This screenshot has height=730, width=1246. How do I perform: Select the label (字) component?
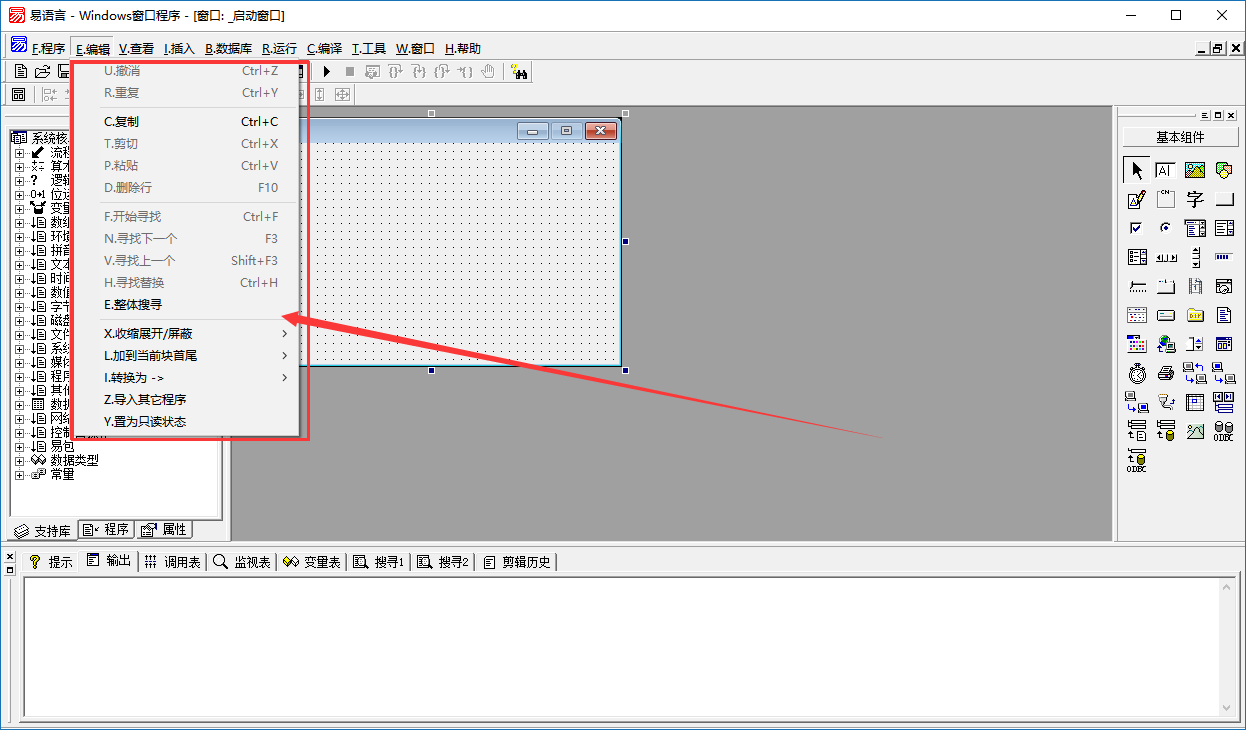tap(1195, 199)
